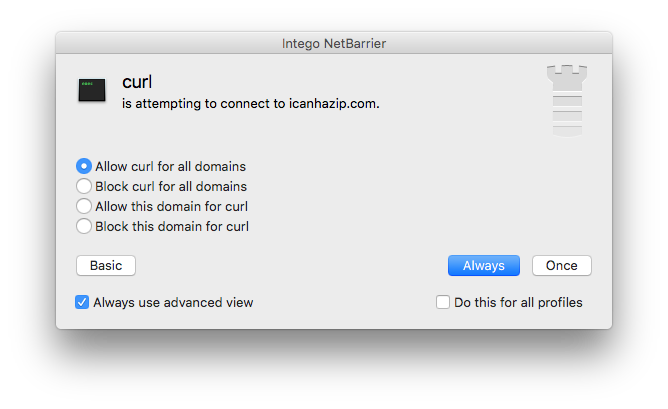Click the "Block curl for all domains" label text
This screenshot has width=668, height=409.
pos(171,186)
